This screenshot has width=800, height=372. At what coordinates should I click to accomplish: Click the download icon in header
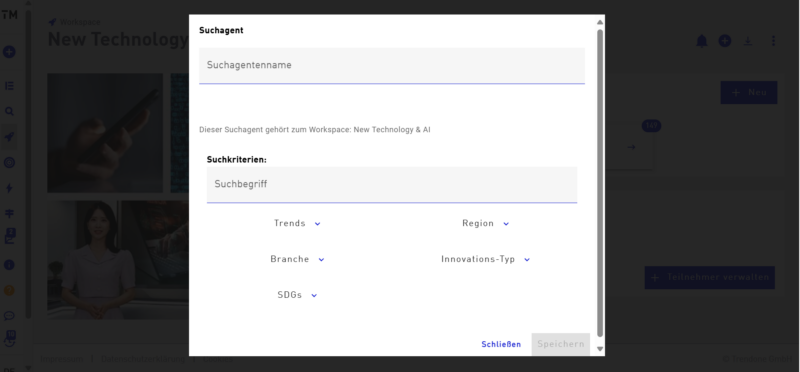[748, 41]
